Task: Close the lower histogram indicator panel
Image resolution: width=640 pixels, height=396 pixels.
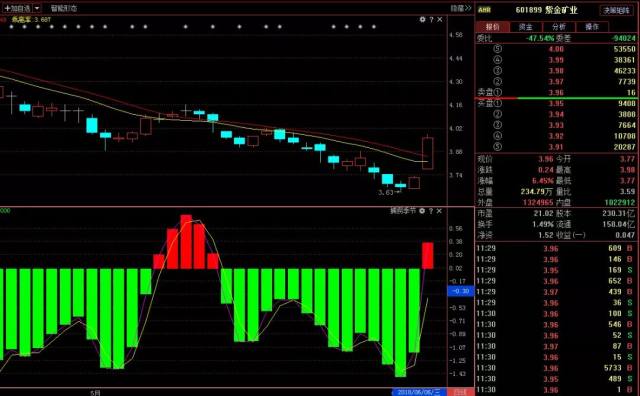Action: [439, 211]
